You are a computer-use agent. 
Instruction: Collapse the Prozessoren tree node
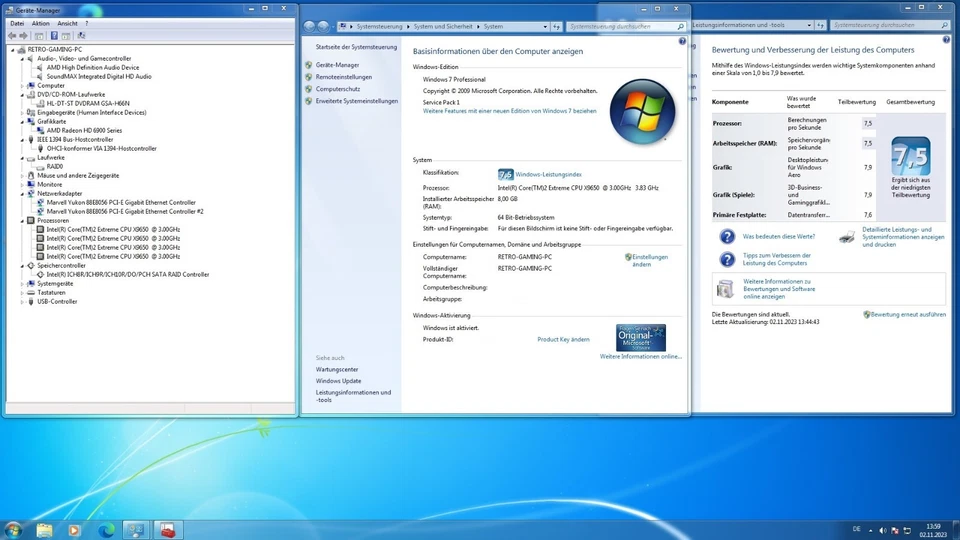point(23,220)
